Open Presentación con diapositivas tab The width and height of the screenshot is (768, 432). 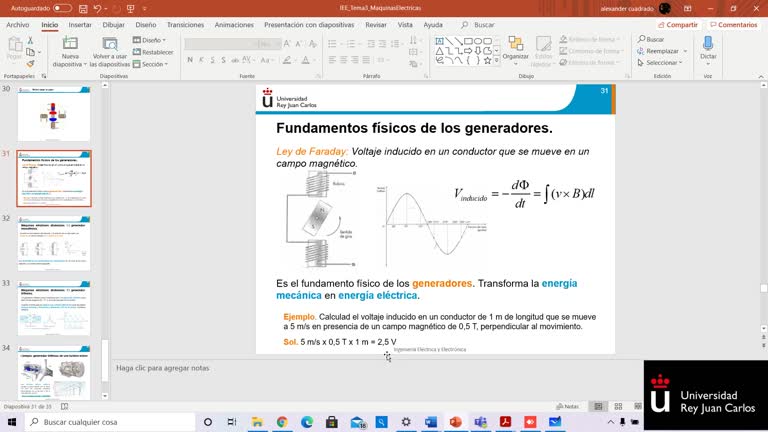point(309,24)
